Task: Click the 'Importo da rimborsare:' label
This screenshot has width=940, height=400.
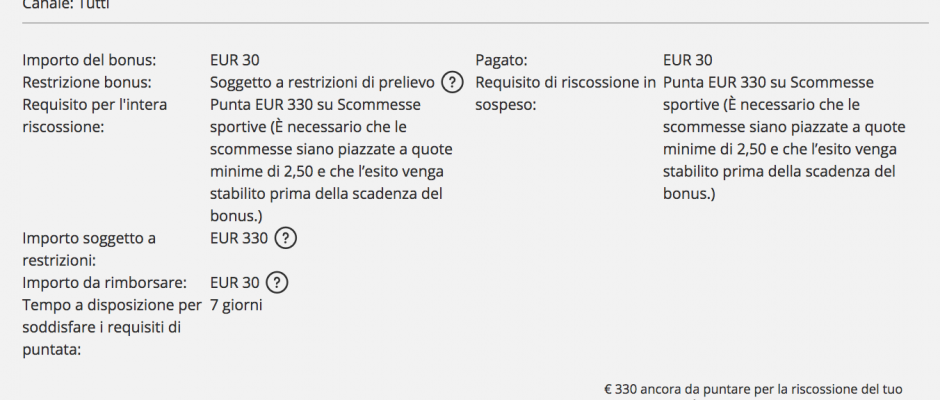Action: pos(105,283)
